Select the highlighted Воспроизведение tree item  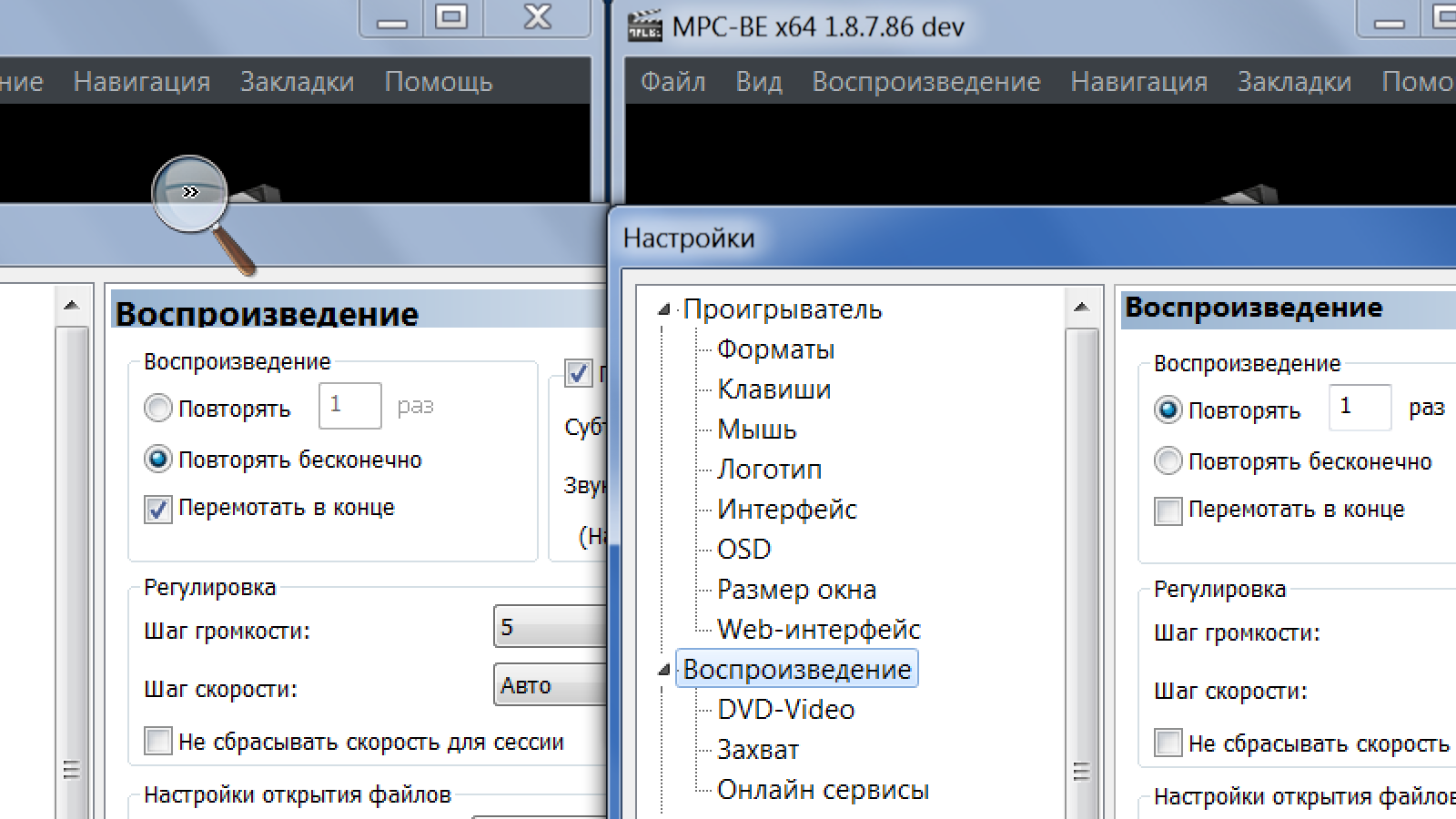[797, 670]
